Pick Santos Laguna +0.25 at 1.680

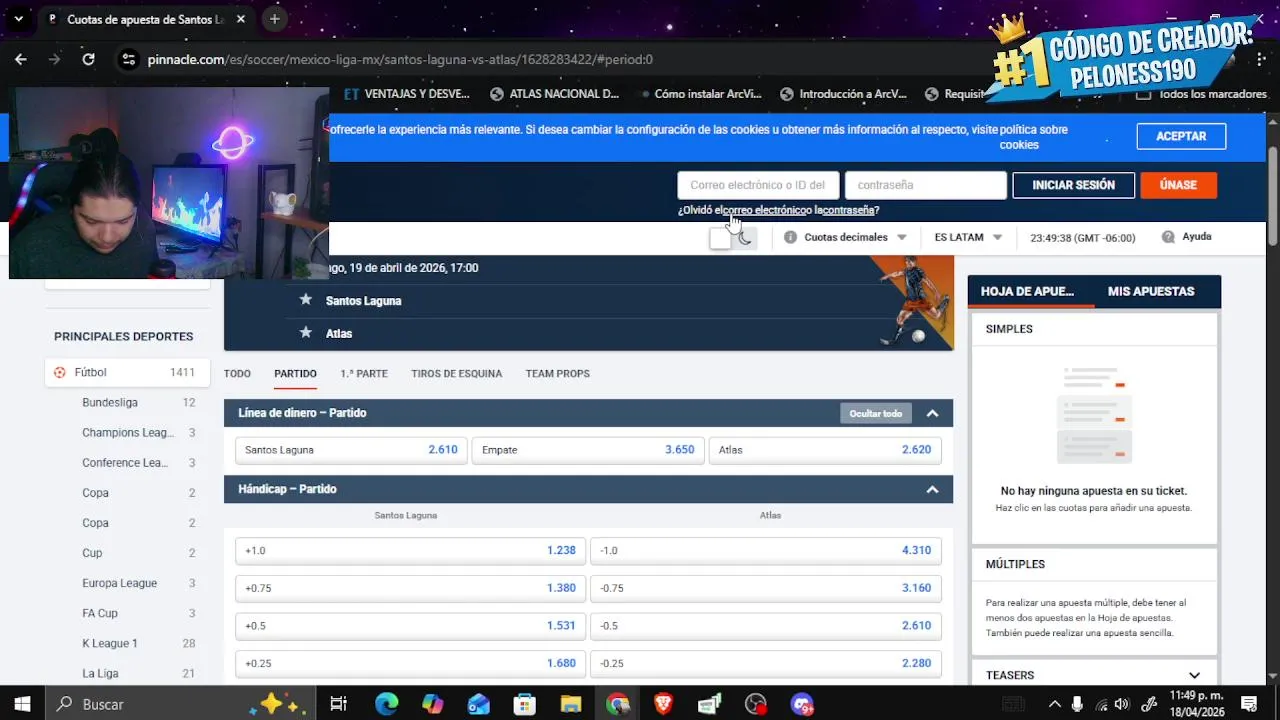[x=410, y=663]
